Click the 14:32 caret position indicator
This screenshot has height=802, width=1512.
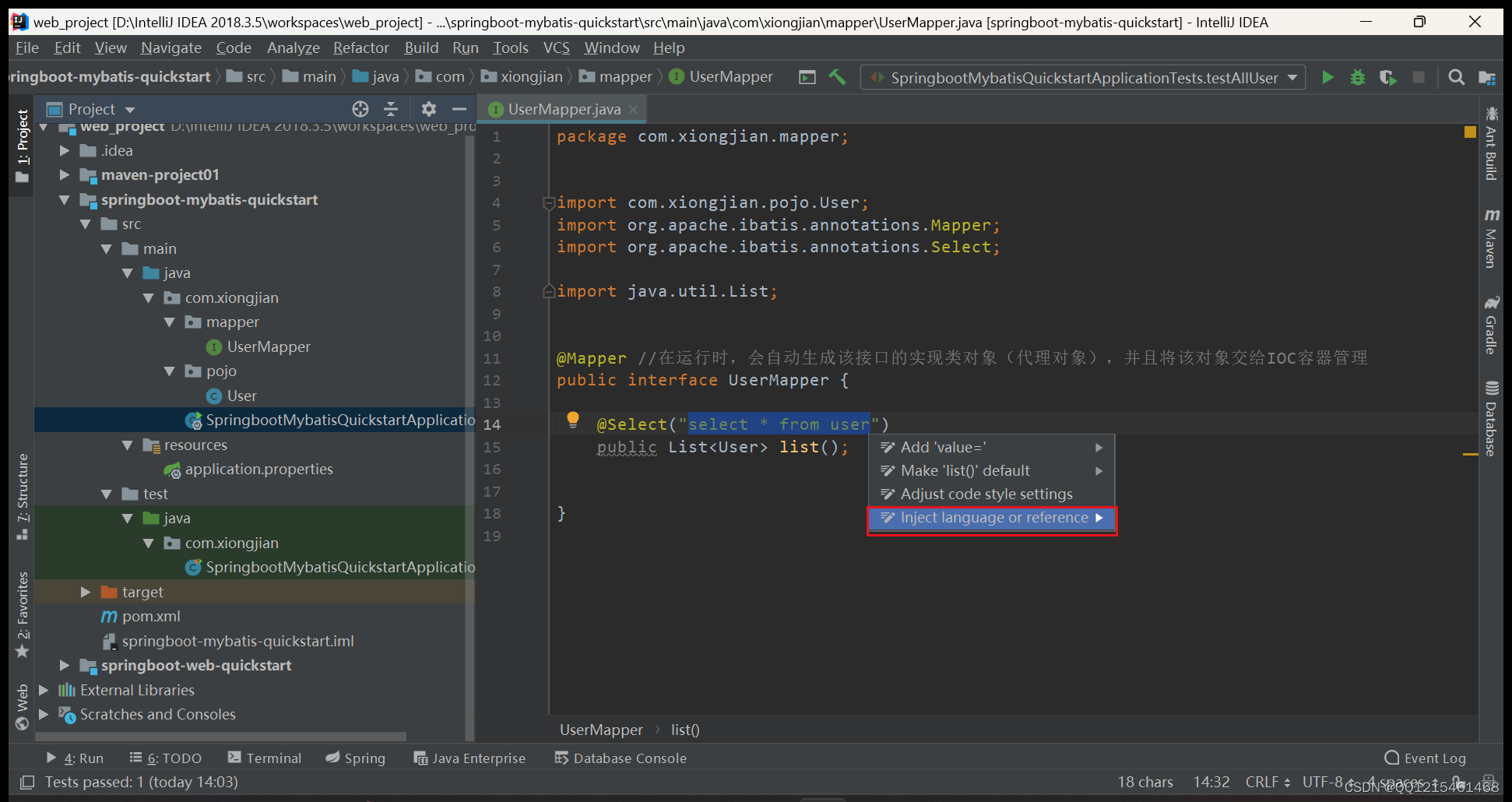tap(1211, 782)
